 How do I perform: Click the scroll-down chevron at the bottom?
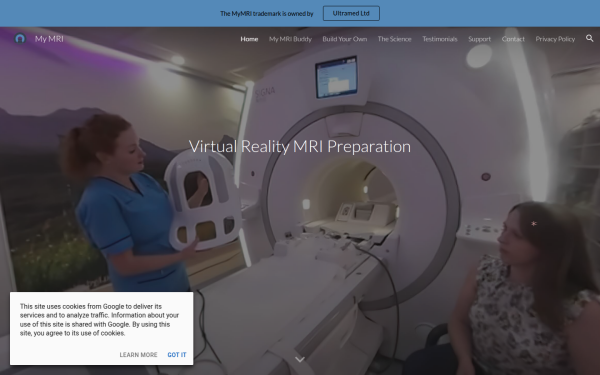coord(300,359)
